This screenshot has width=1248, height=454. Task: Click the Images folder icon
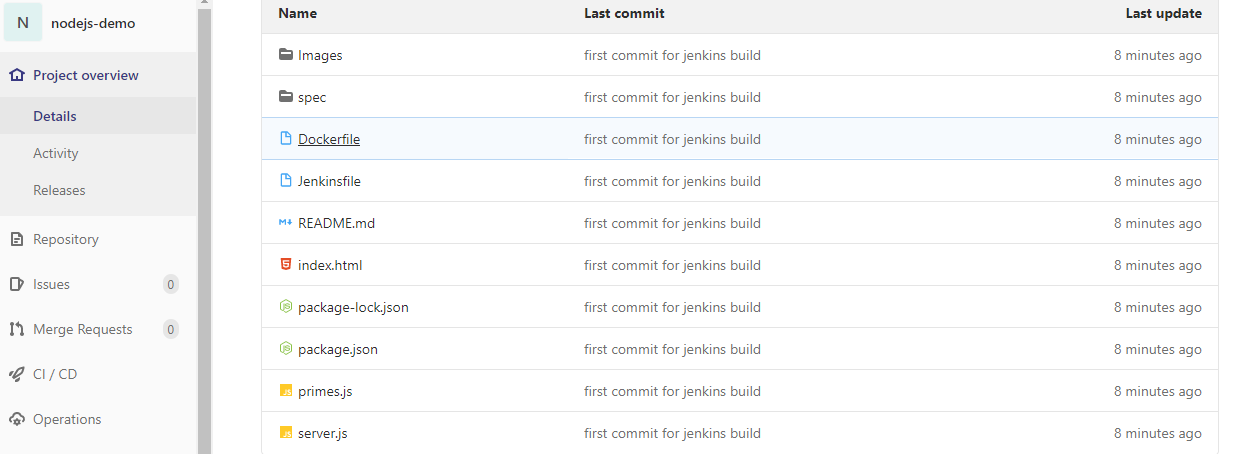pos(285,55)
